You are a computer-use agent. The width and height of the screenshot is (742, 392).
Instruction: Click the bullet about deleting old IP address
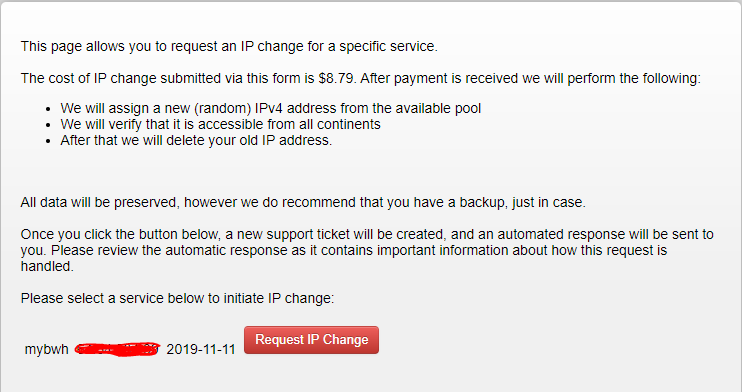pyautogui.click(x=196, y=141)
